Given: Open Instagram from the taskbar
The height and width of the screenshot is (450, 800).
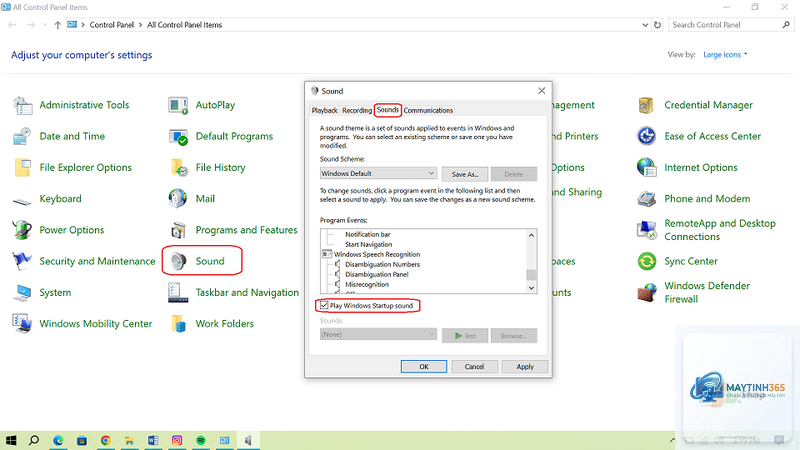Looking at the screenshot, I should coord(177,440).
